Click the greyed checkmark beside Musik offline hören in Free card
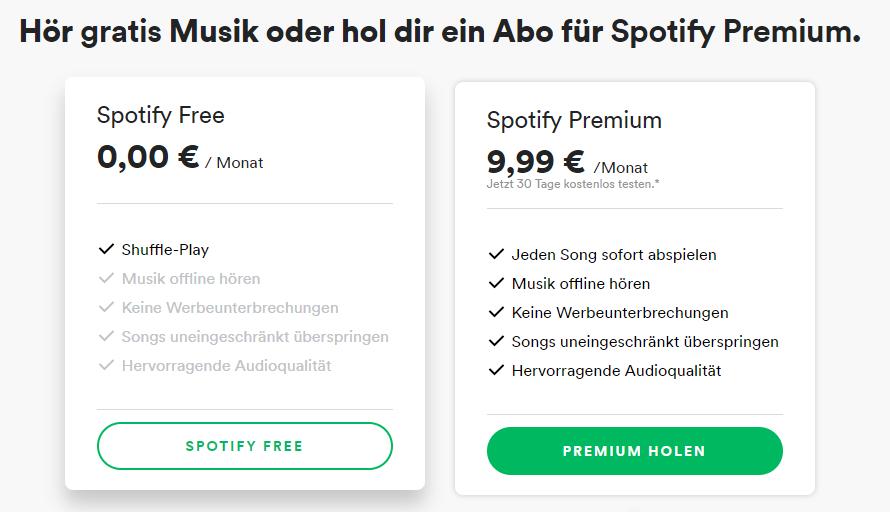 [106, 278]
